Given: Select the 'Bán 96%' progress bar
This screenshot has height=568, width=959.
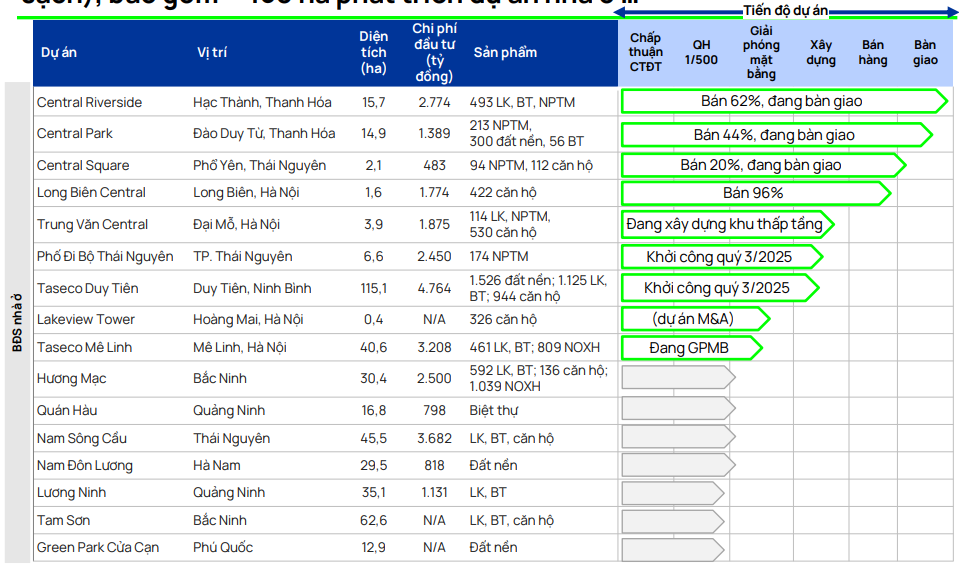Looking at the screenshot, I should point(755,193).
